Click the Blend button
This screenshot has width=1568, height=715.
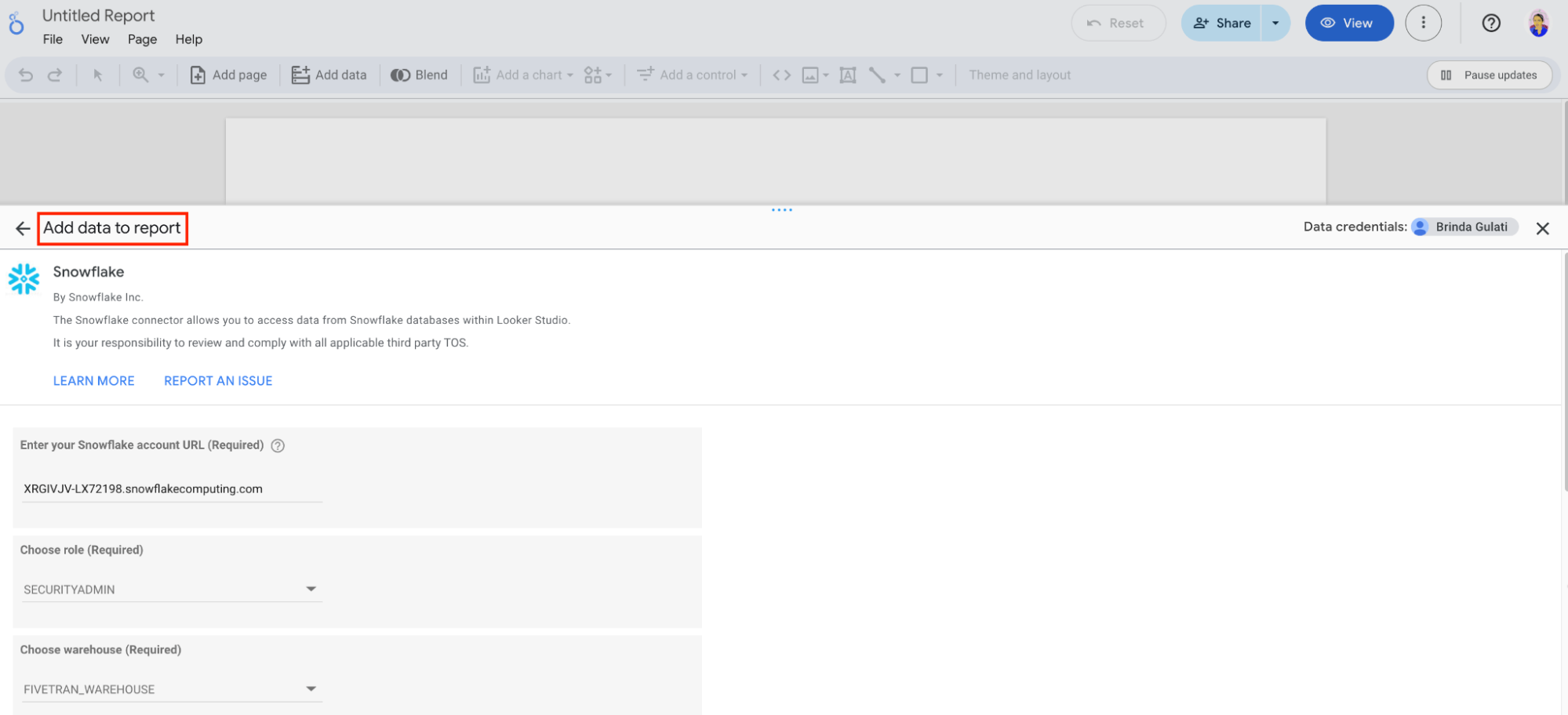coord(420,75)
